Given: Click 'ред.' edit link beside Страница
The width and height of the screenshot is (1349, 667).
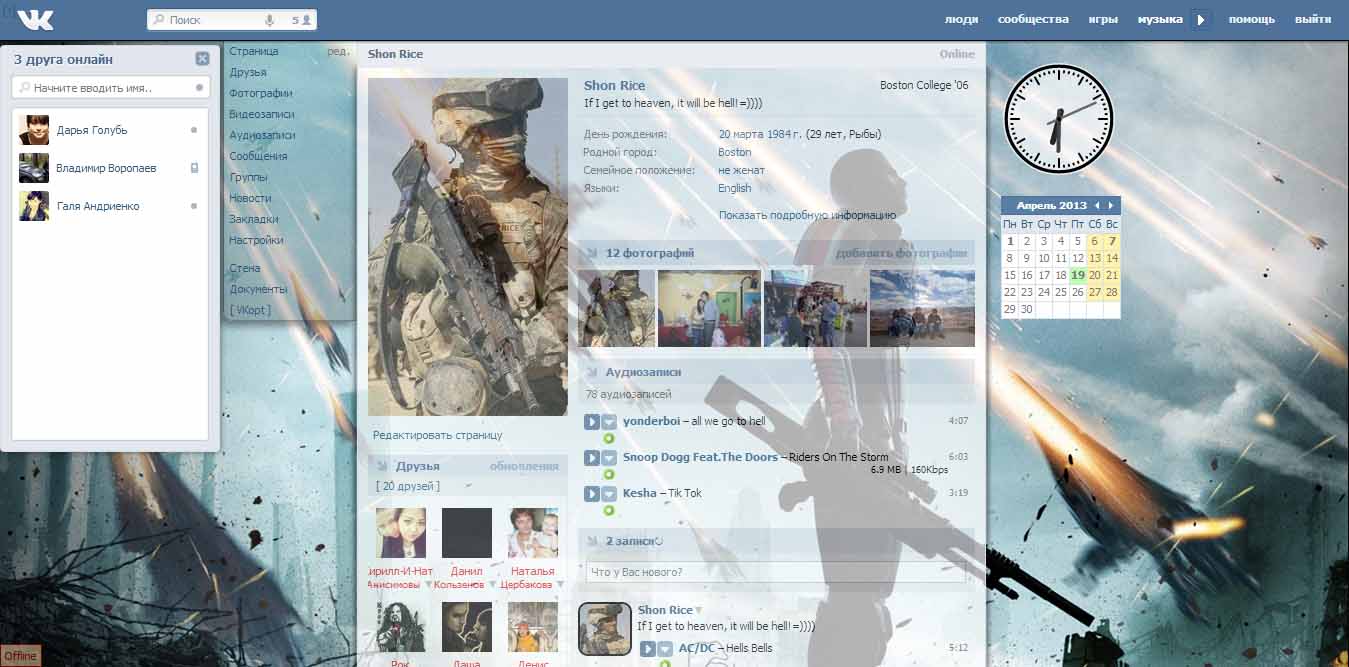Looking at the screenshot, I should click(338, 51).
